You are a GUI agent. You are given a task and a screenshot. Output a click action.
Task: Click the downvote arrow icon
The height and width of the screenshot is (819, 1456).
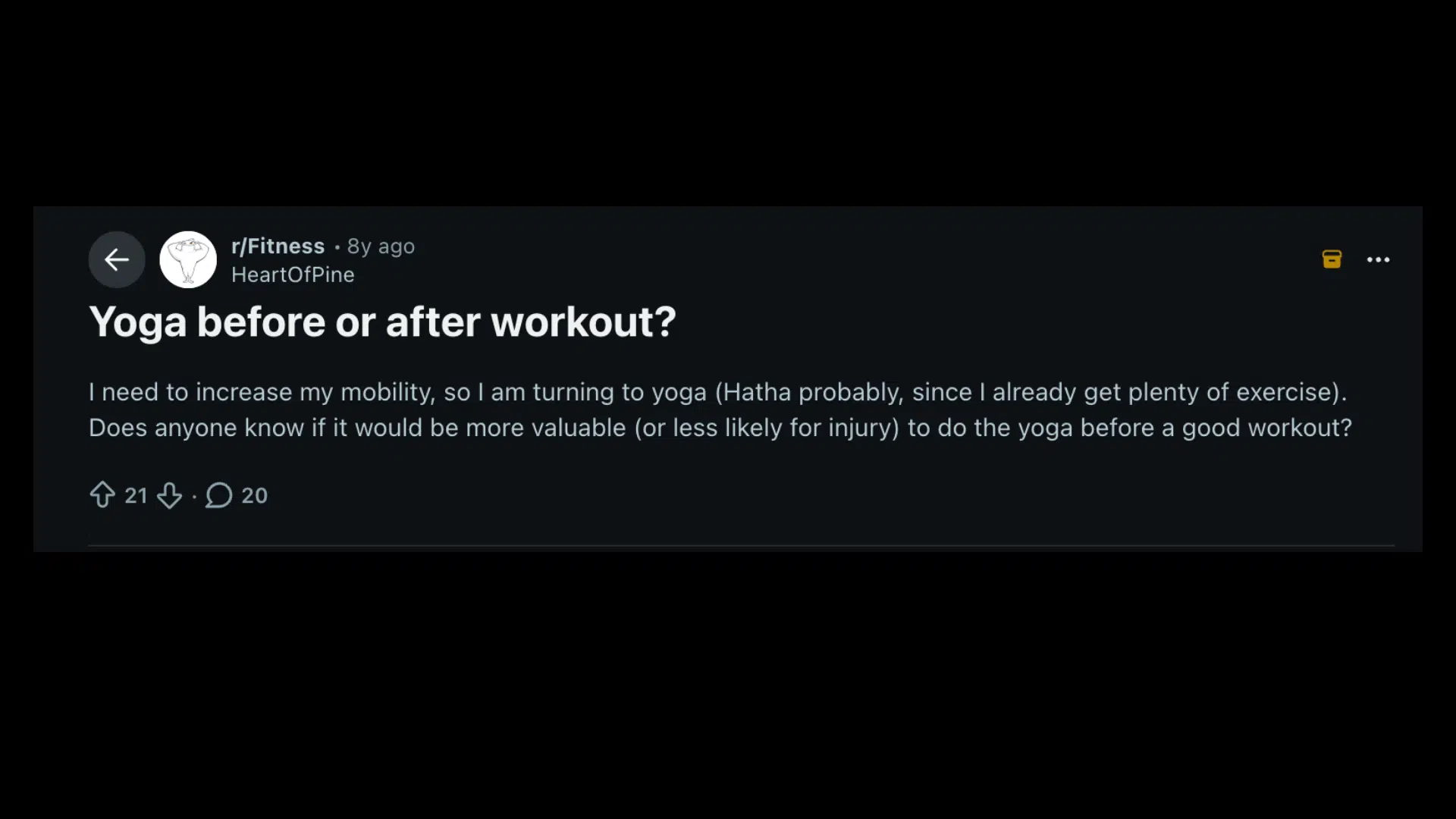pyautogui.click(x=170, y=495)
